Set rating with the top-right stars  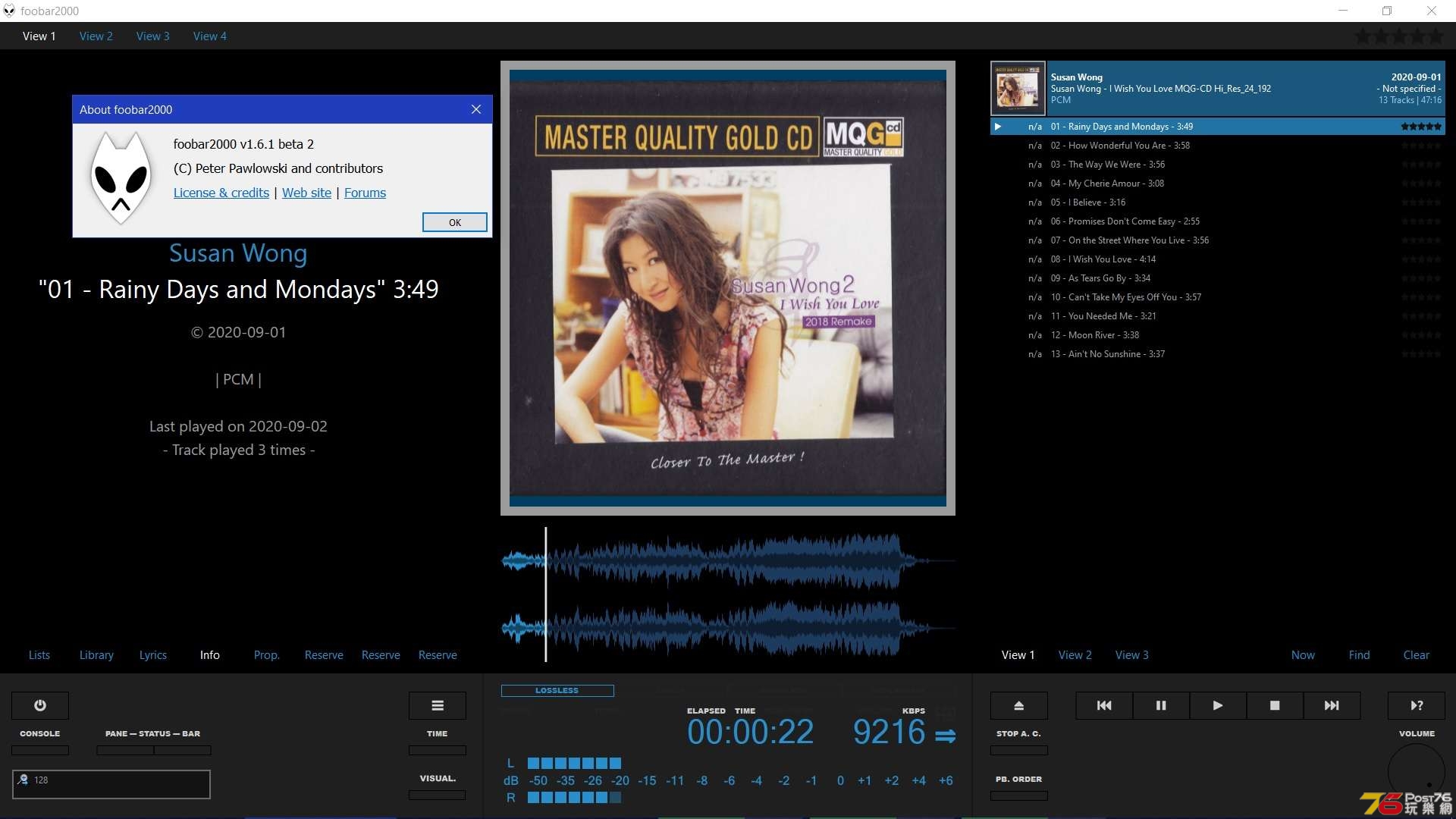1399,36
